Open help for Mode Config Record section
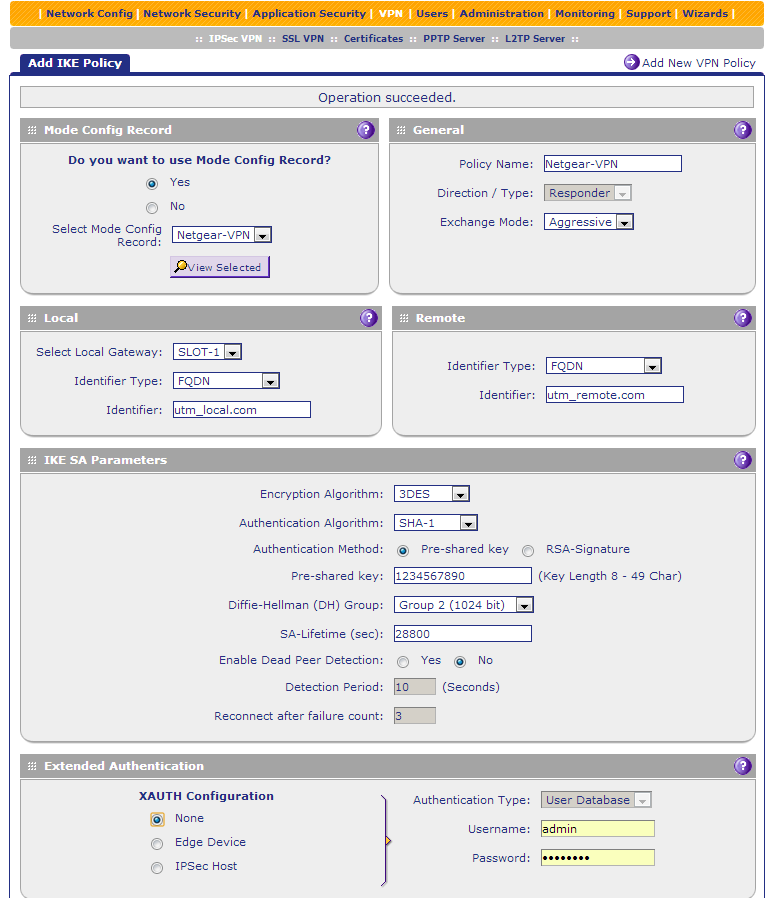This screenshot has height=898, width=766. pyautogui.click(x=366, y=130)
